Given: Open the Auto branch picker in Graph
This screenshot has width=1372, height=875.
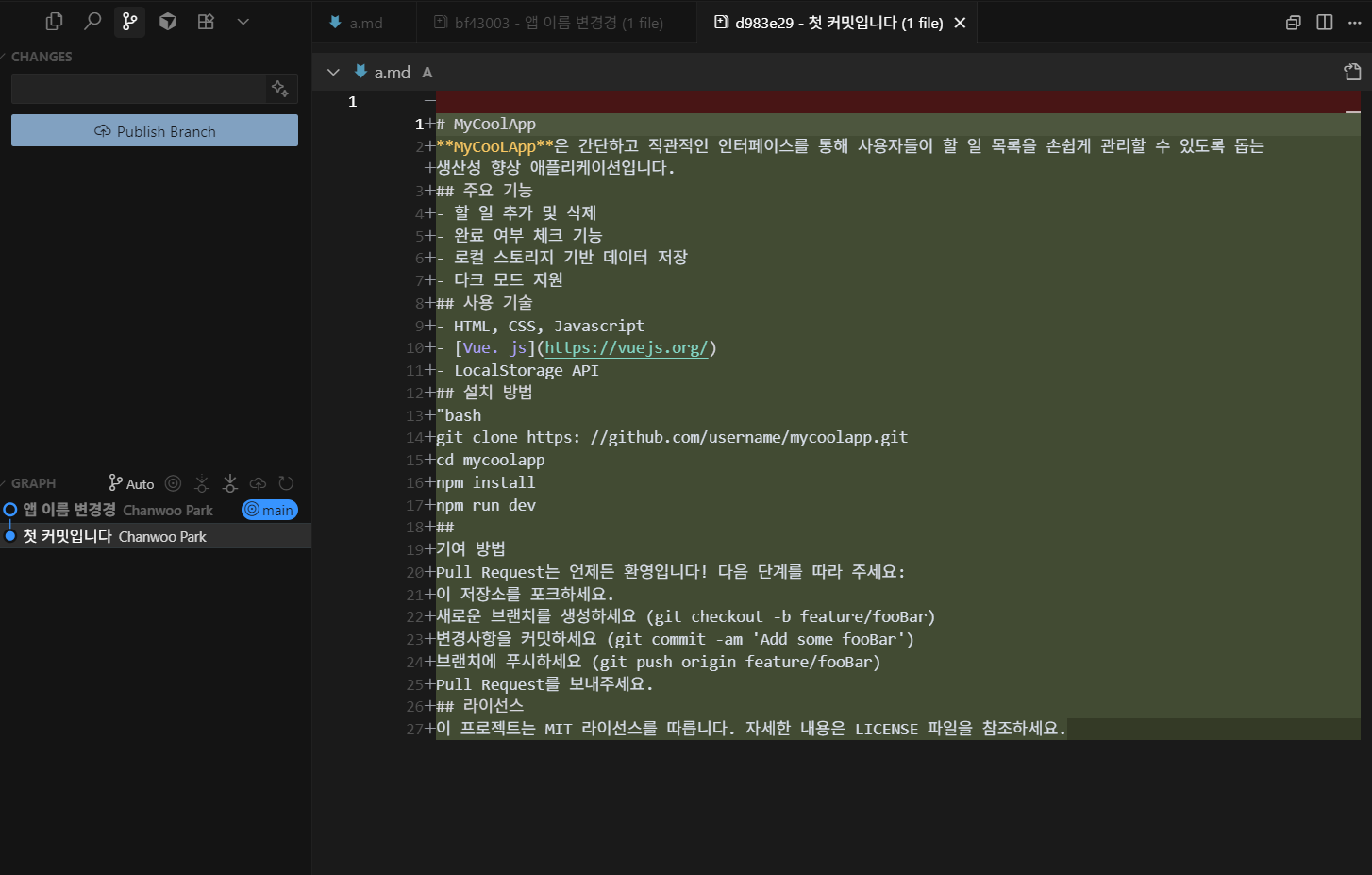Looking at the screenshot, I should point(131,483).
